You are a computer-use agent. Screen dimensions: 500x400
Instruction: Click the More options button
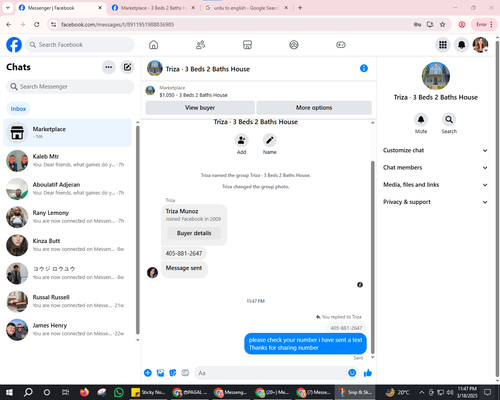[314, 108]
